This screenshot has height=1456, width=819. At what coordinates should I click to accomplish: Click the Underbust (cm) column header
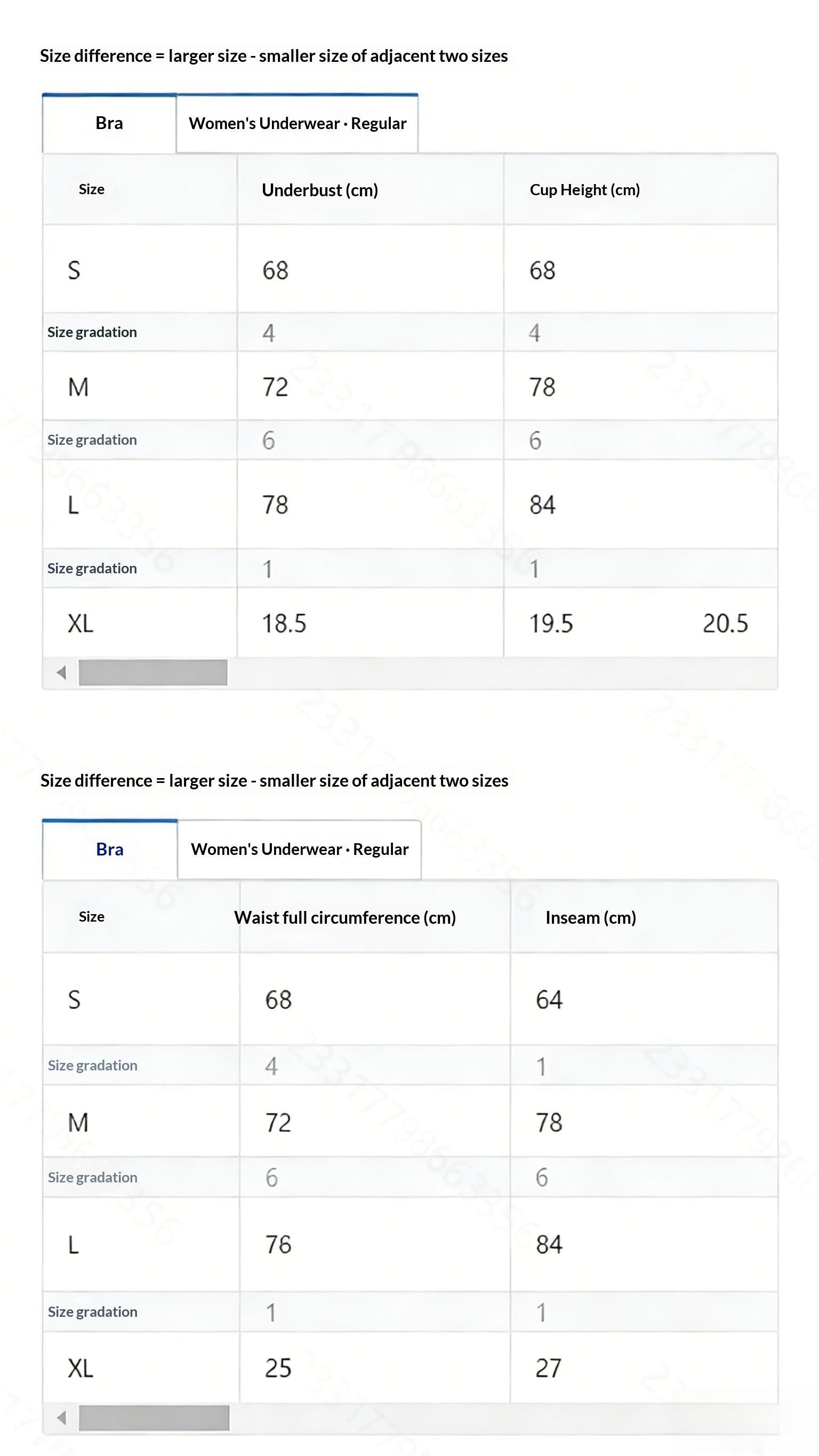tap(320, 190)
